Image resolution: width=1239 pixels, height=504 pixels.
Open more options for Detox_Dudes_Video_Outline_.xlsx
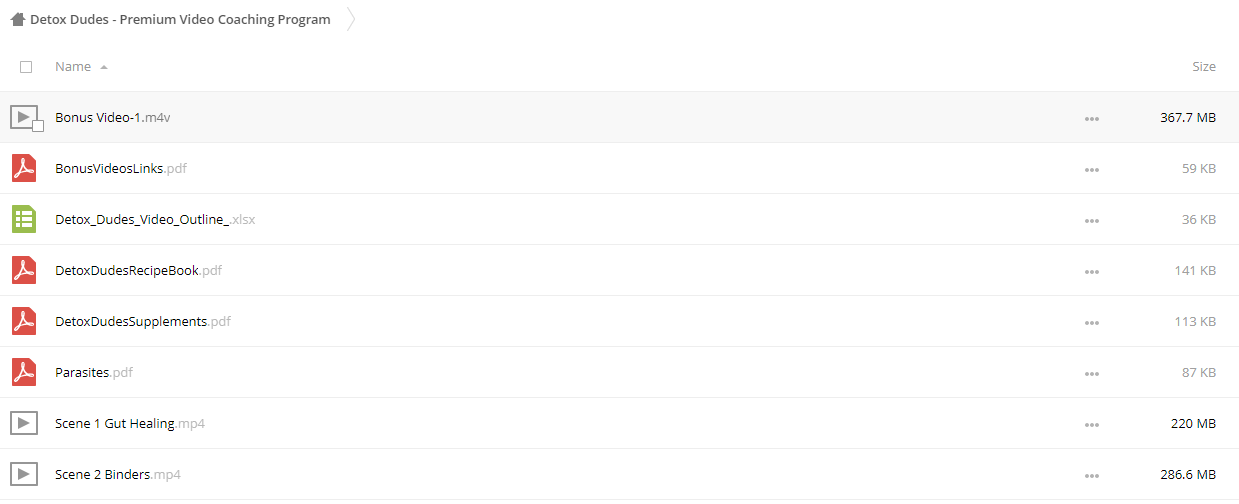(1091, 221)
